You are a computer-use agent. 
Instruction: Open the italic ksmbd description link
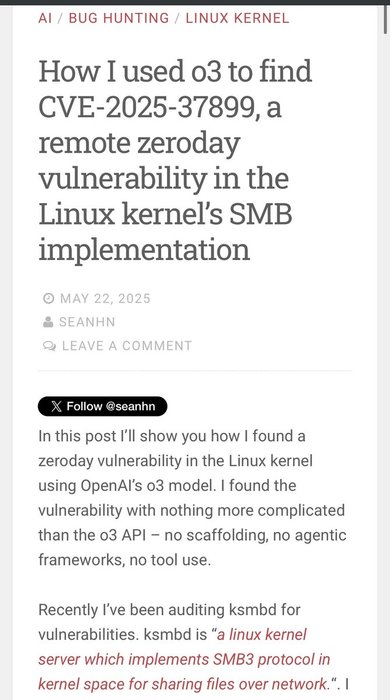(x=184, y=659)
